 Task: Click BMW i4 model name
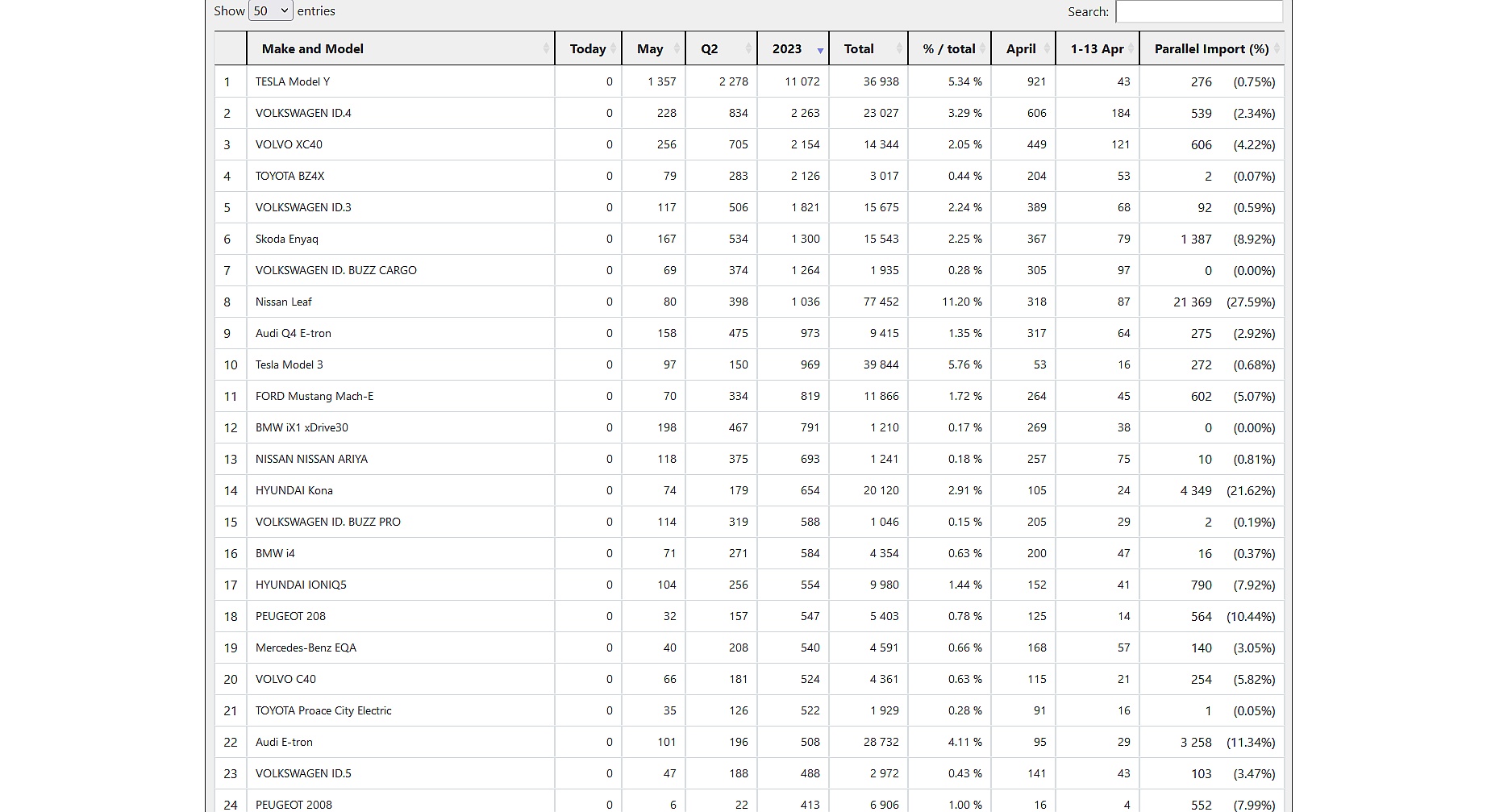click(x=275, y=553)
